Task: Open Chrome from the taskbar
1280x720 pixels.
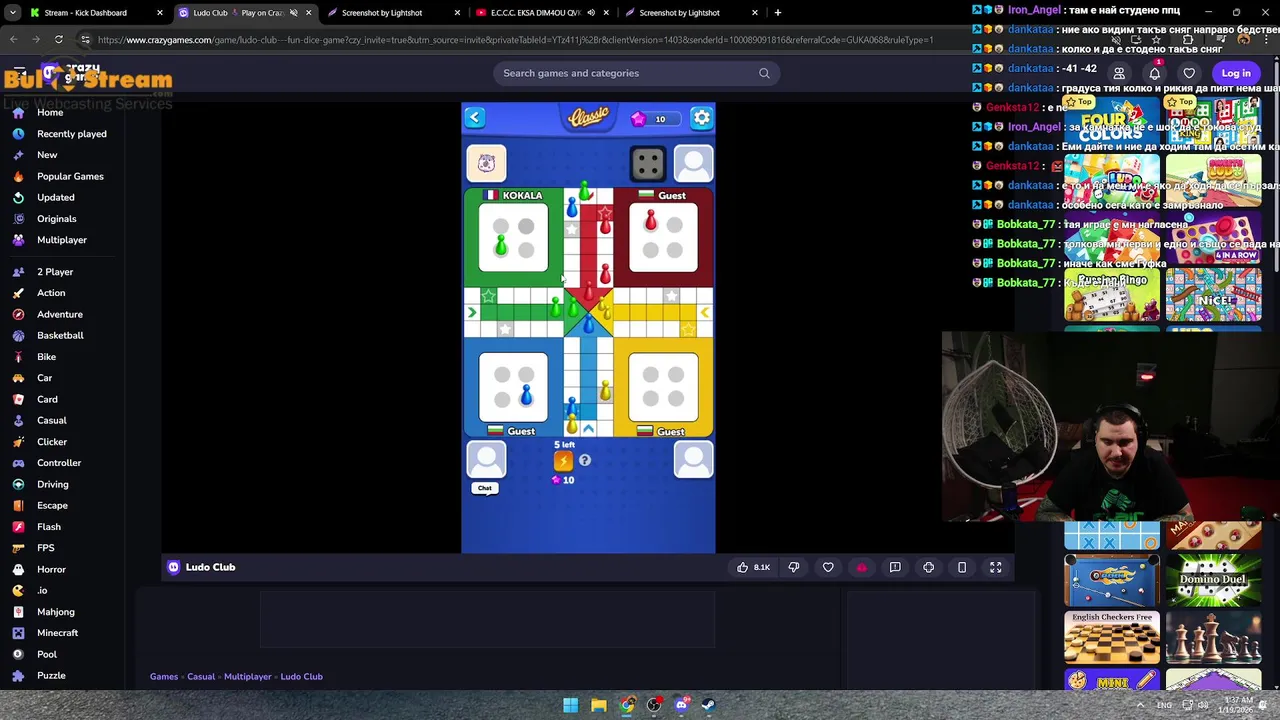Action: click(626, 706)
